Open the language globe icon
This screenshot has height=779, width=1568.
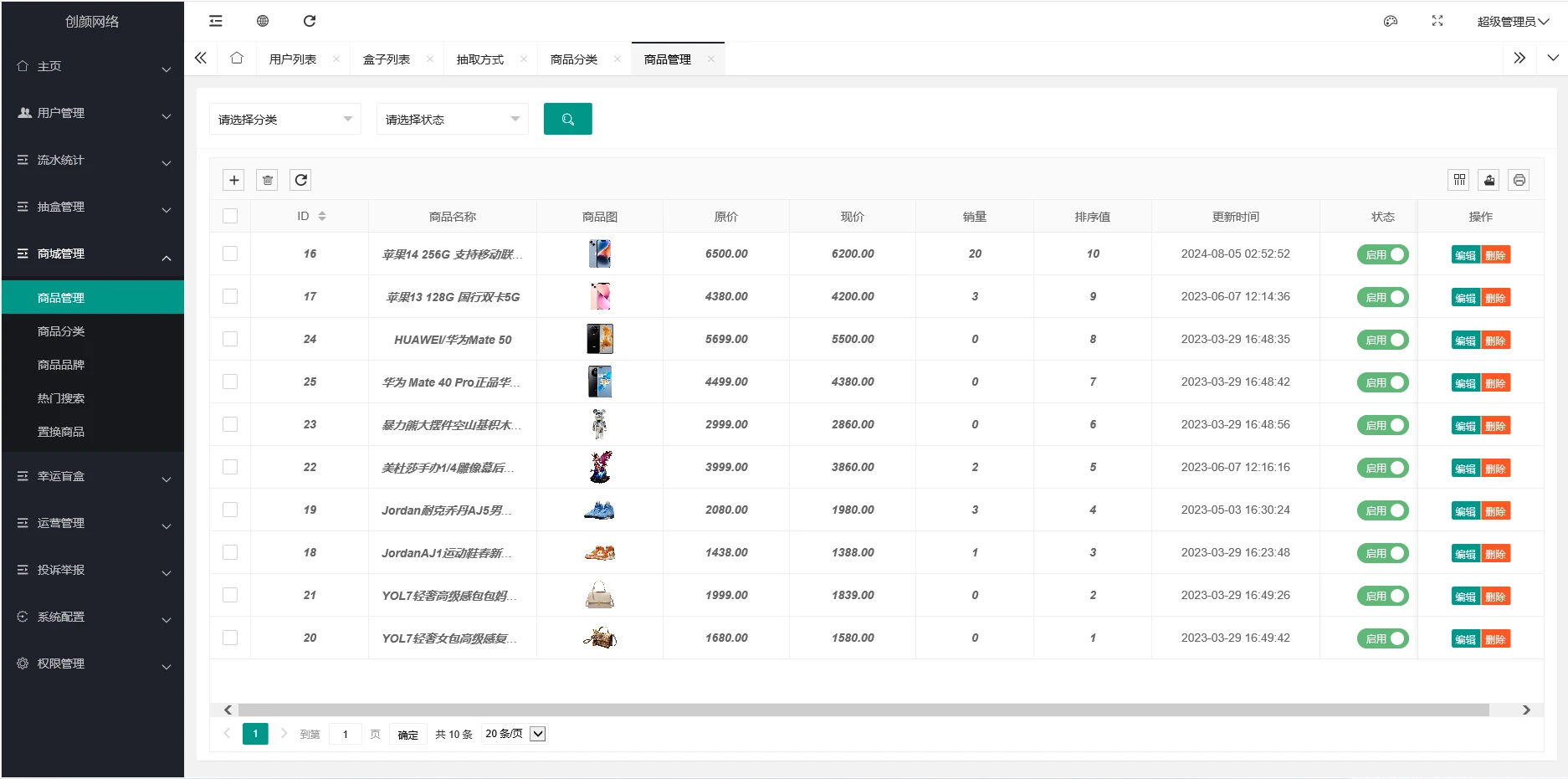[262, 20]
